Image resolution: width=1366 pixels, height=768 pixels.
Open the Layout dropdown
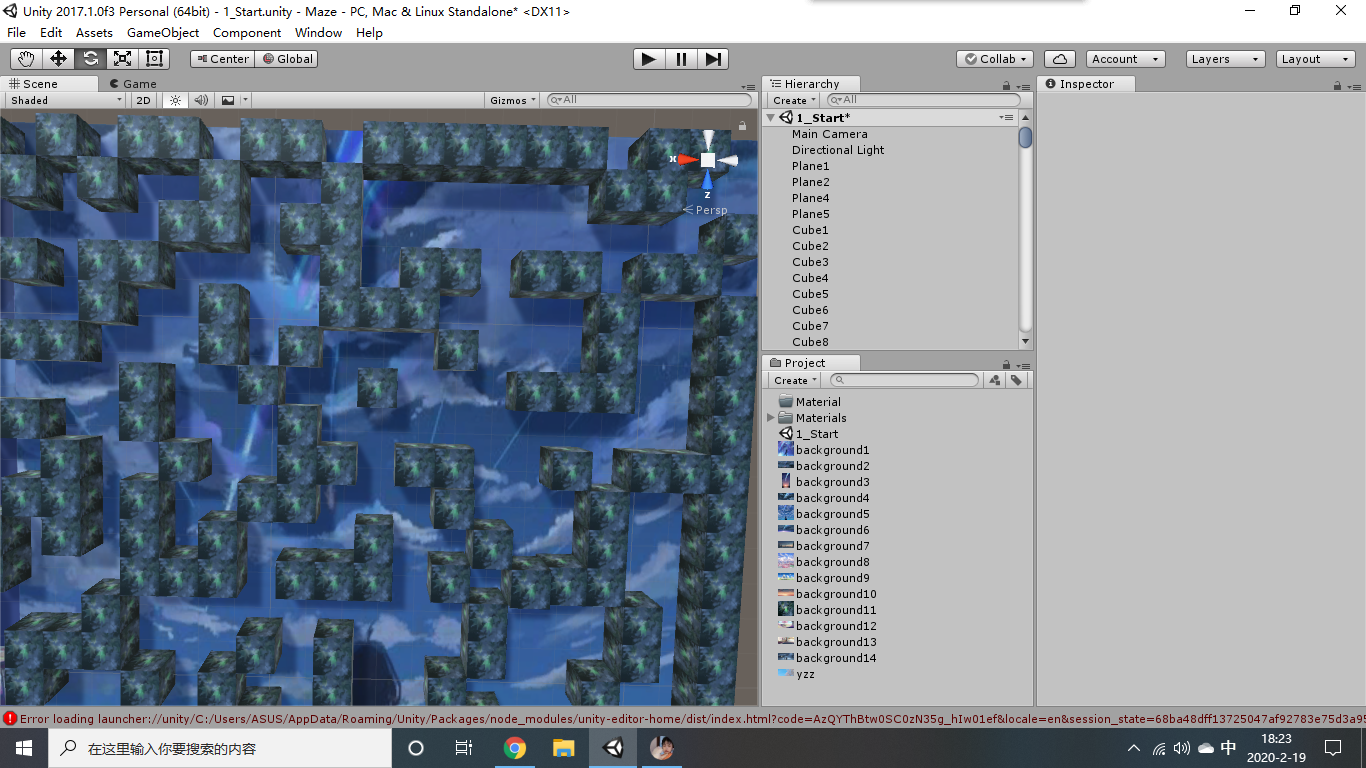[x=1313, y=58]
